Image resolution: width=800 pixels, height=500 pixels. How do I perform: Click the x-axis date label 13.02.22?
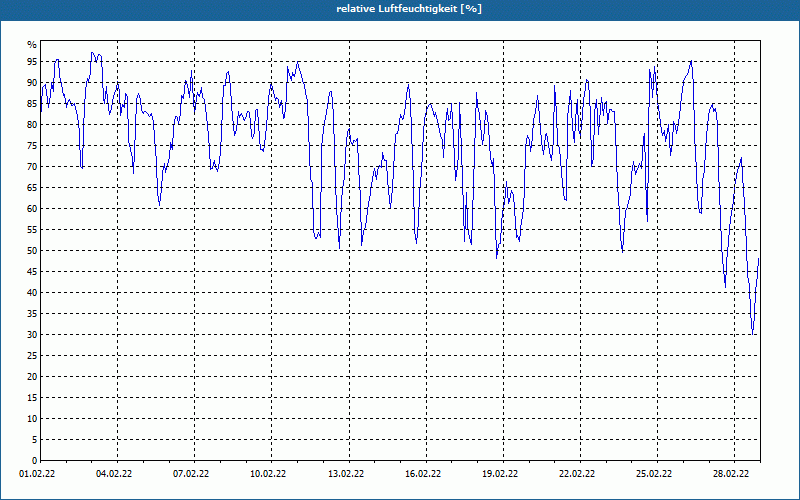[346, 474]
